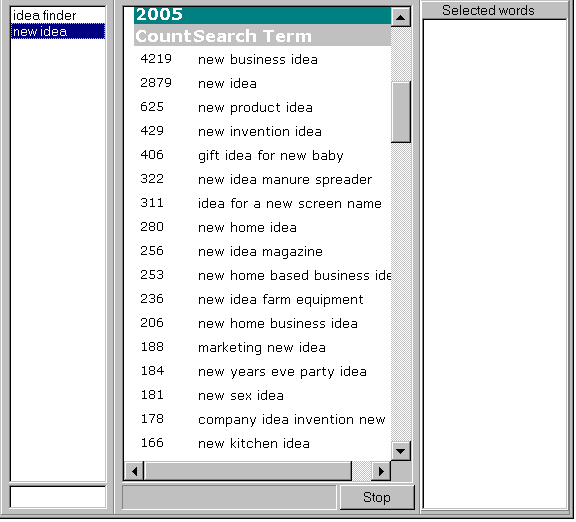Viewport: 576px width, 522px height.
Task: Select 'new product idea' search term
Action: (x=255, y=108)
